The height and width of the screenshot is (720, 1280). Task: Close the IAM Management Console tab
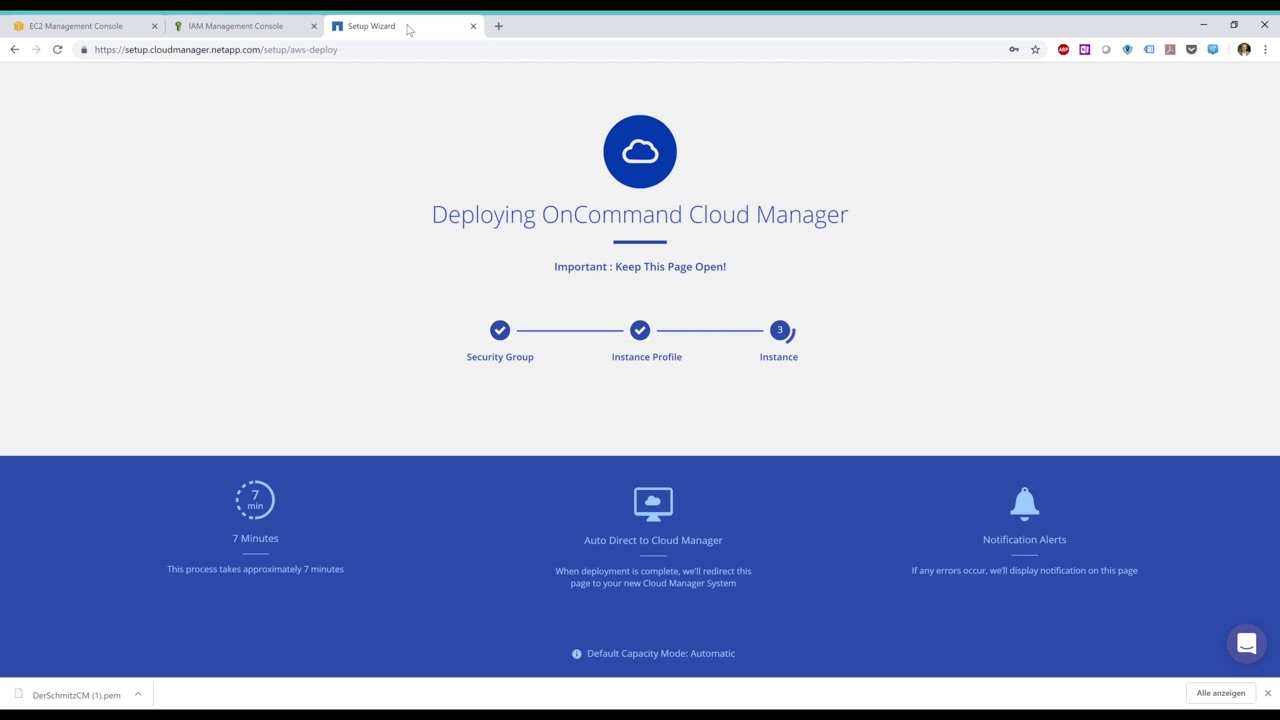point(313,26)
